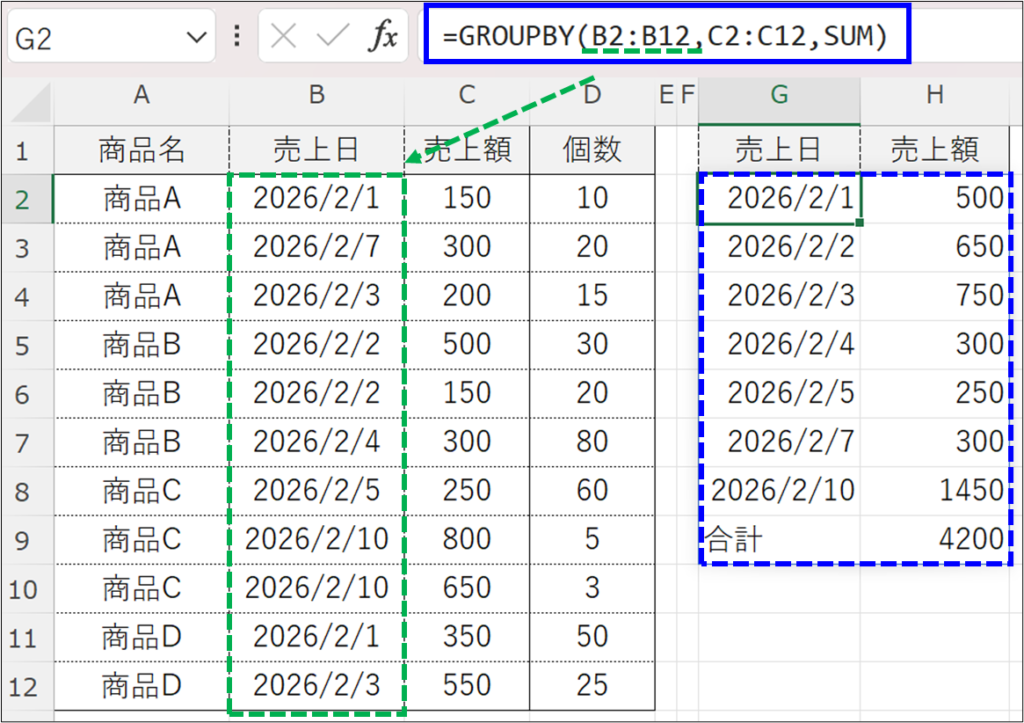
Task: Click the Insert Function fx icon
Action: pos(383,37)
